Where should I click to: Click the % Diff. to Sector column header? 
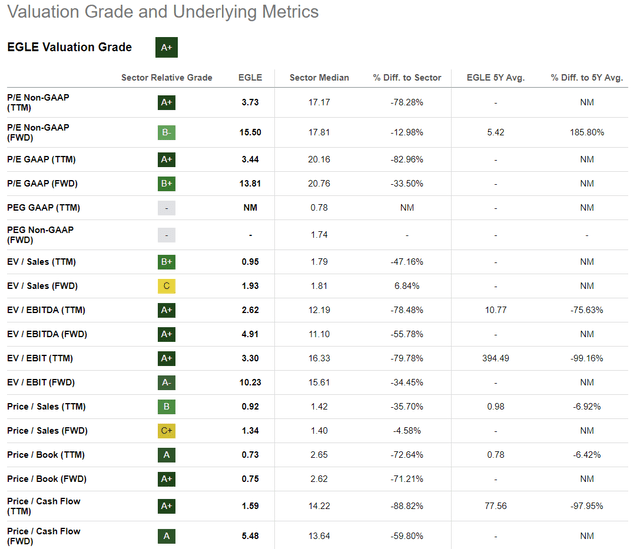pyautogui.click(x=406, y=77)
